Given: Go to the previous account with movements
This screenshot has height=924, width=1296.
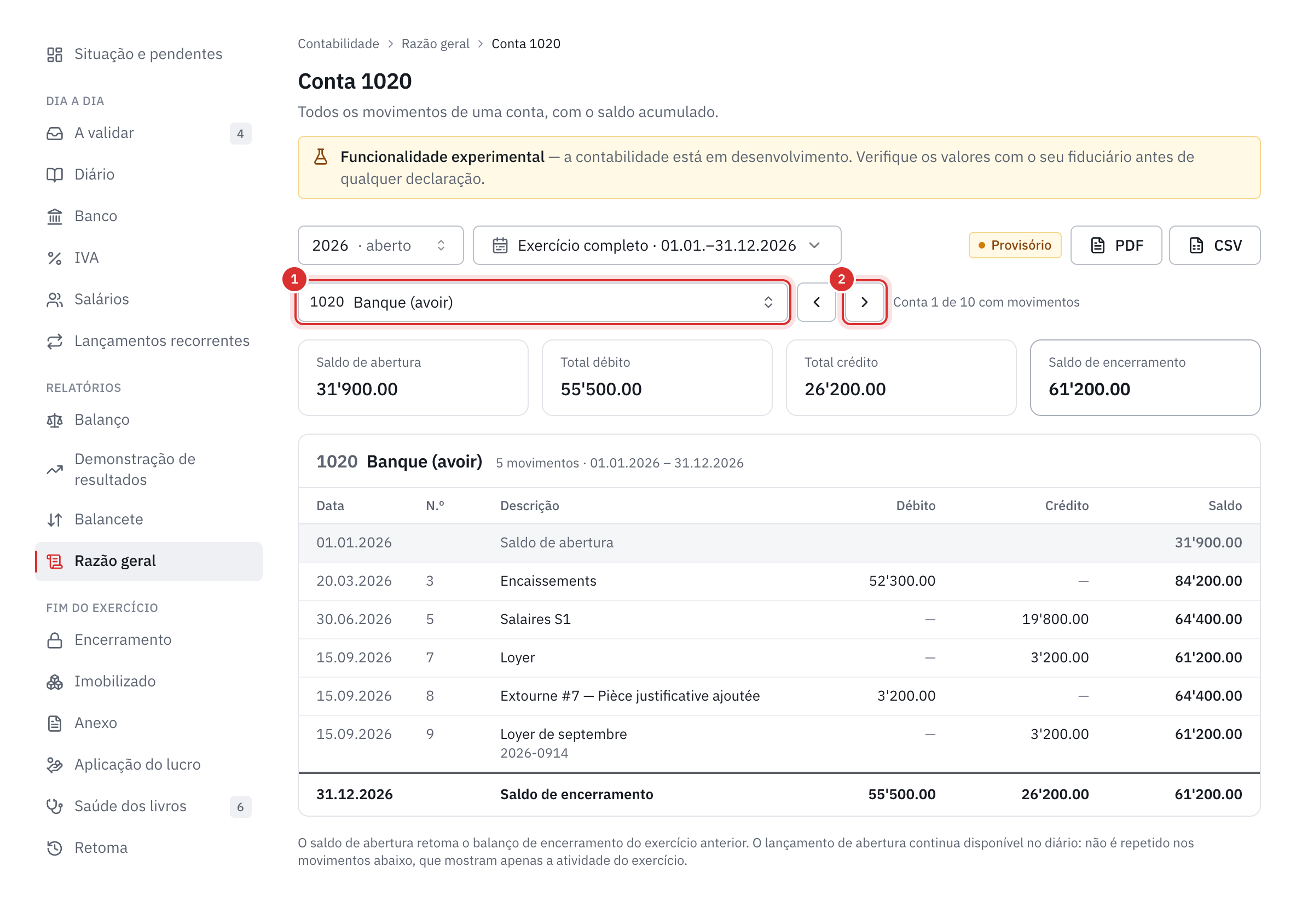Looking at the screenshot, I should coord(817,302).
